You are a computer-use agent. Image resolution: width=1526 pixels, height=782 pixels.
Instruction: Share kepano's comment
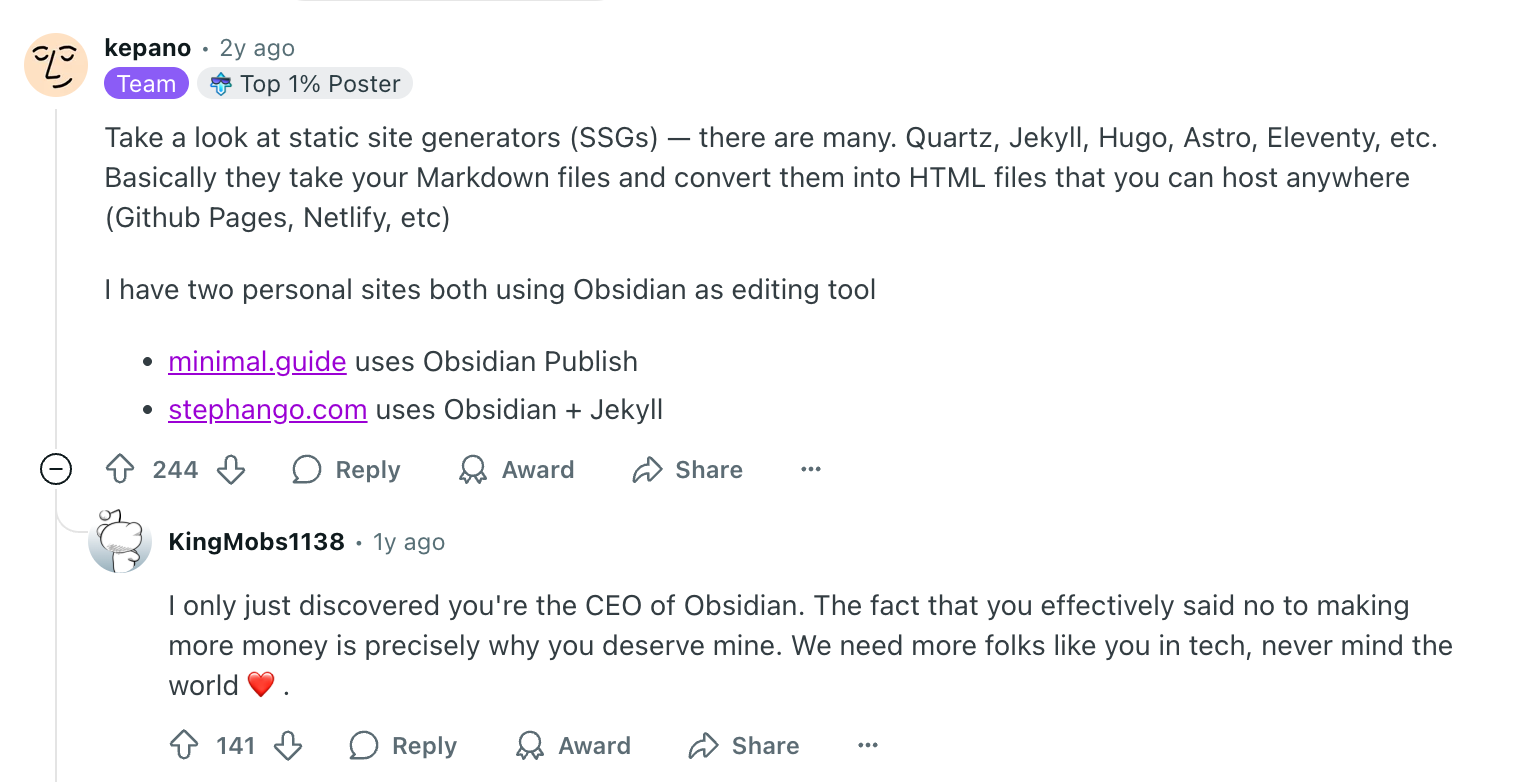tap(688, 469)
